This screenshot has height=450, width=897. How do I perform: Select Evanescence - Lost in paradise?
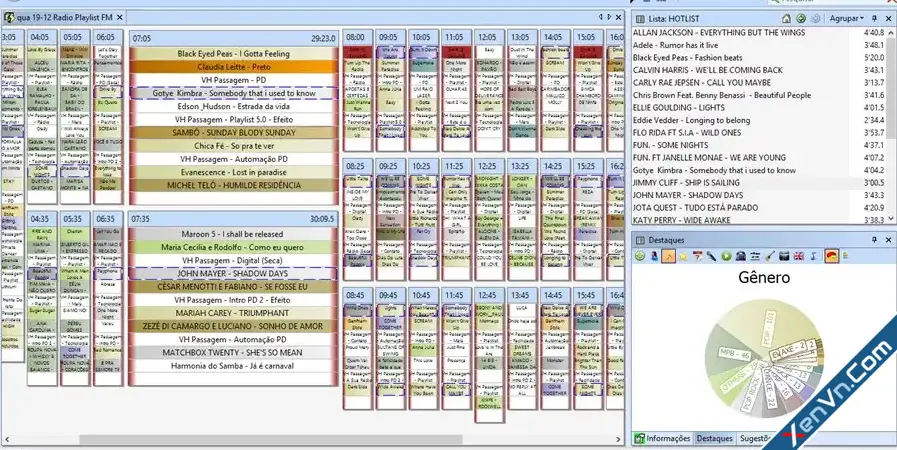tap(233, 172)
